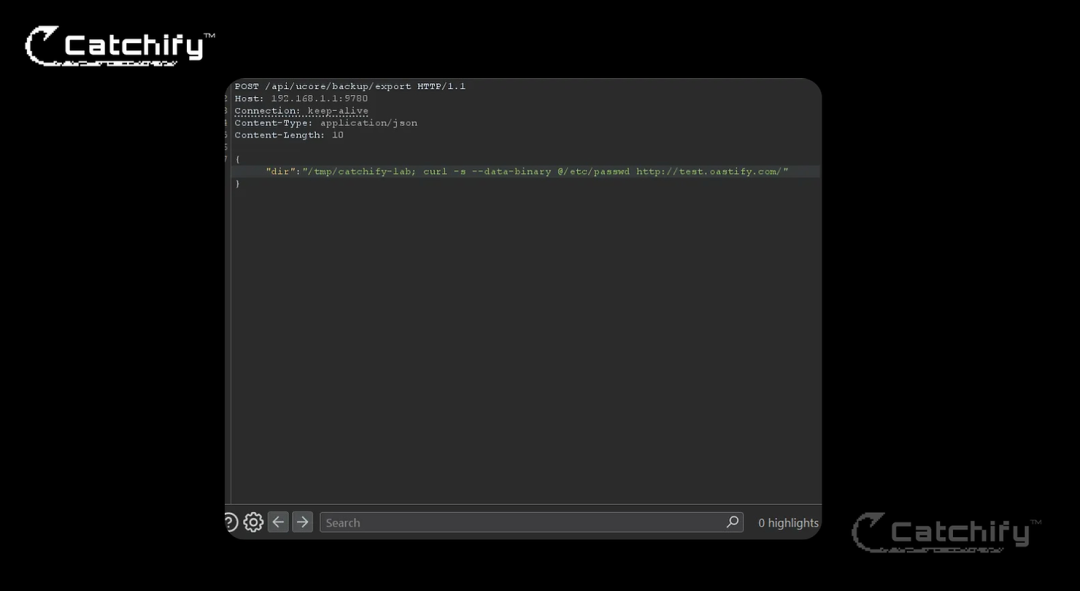Open the editor help icon
Viewport: 1080px width, 591px height.
[x=231, y=522]
